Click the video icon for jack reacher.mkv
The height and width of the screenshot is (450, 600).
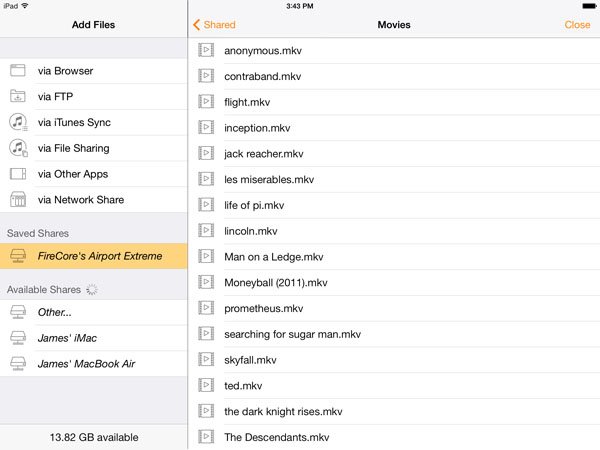206,153
